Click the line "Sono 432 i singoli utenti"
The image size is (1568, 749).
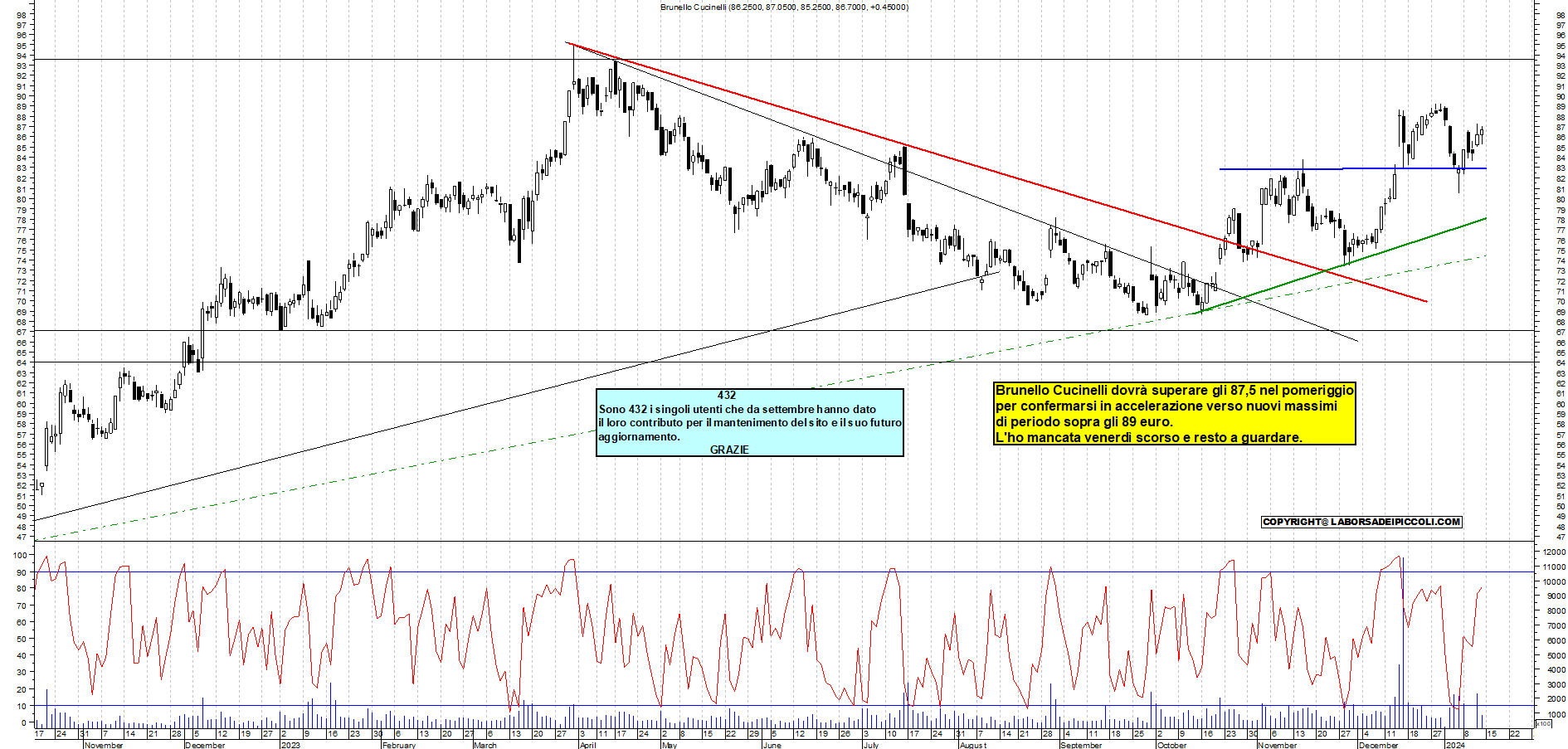click(738, 409)
